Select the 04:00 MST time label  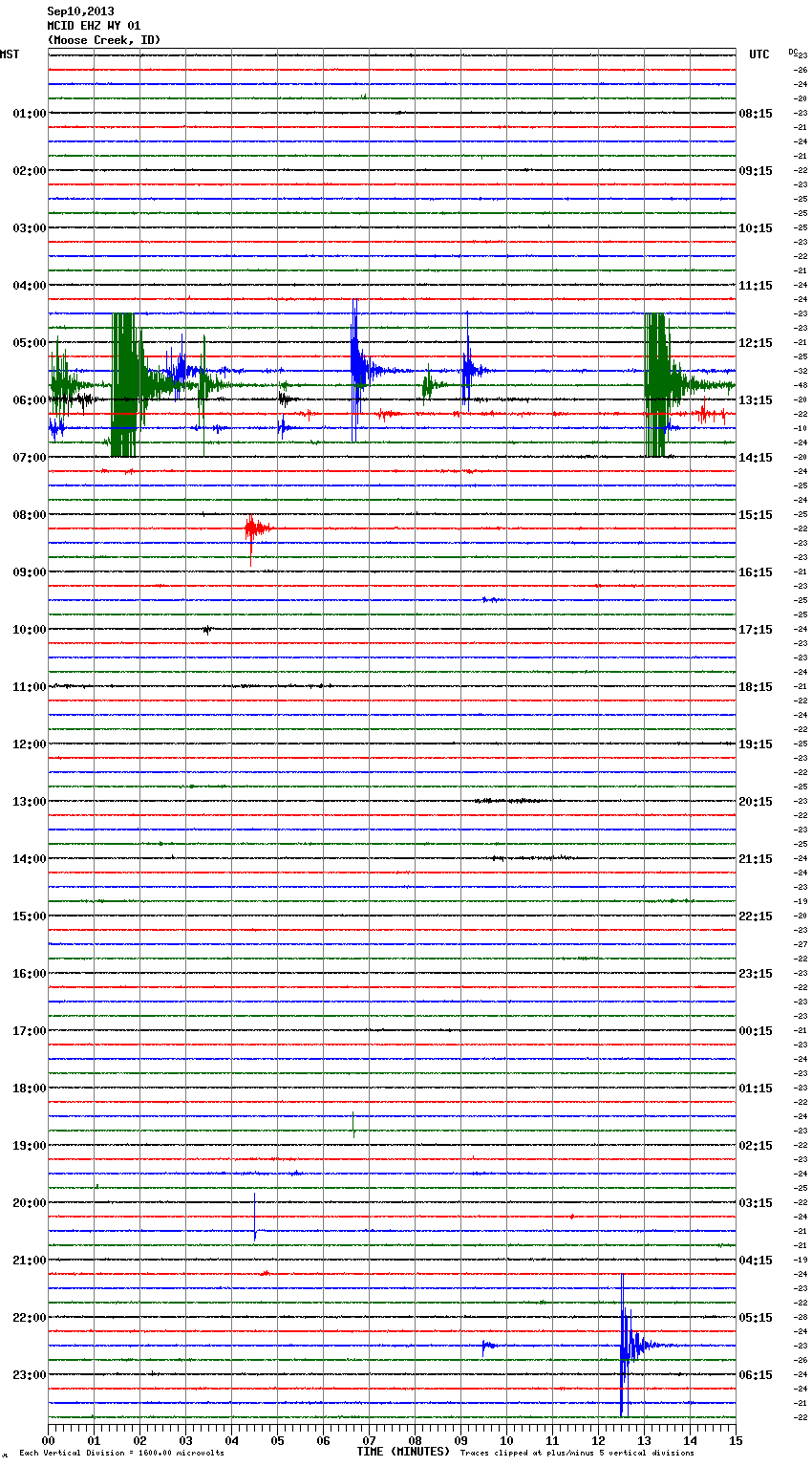[30, 285]
